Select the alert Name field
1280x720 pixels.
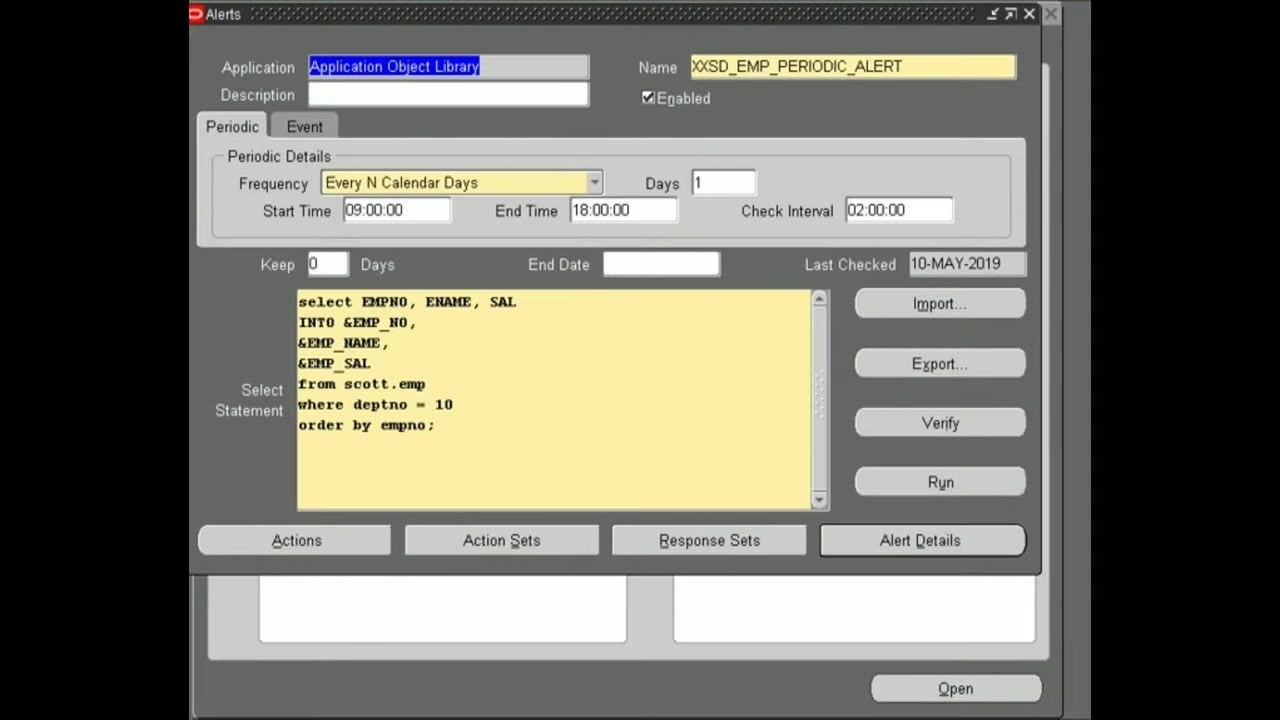(853, 67)
